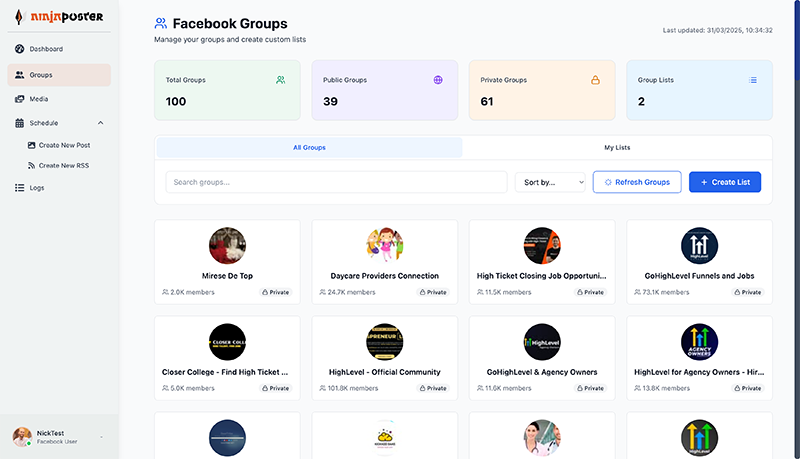
Task: Click the Mirese De Top group name
Action: click(x=228, y=276)
